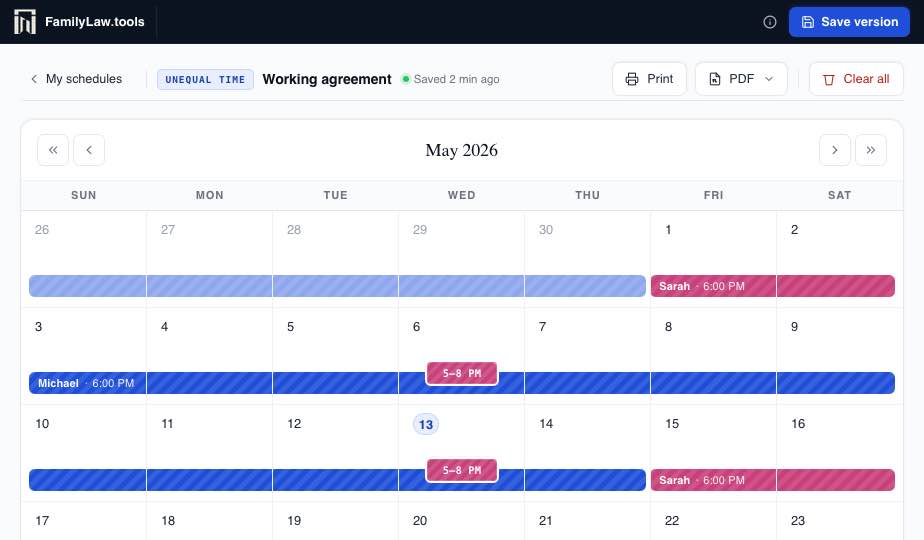Click the faded blue bar on April 26
The width and height of the screenshot is (924, 540).
[87, 286]
